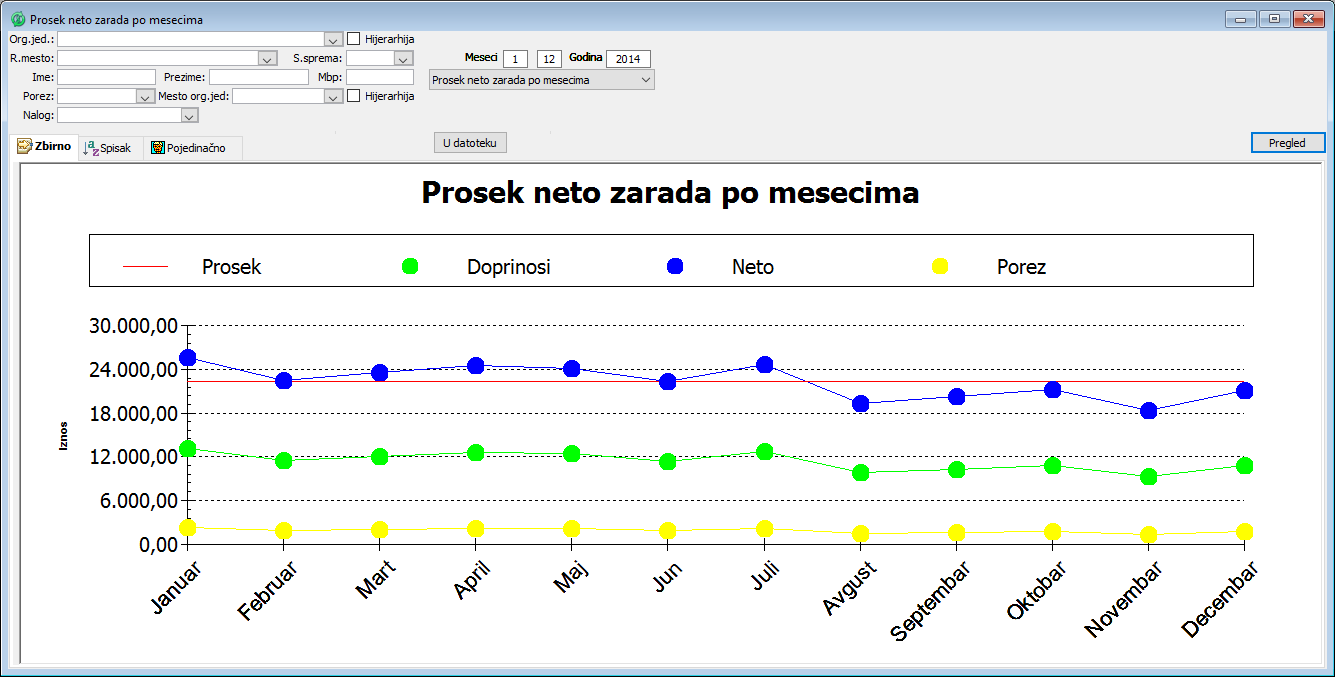This screenshot has width=1335, height=677.
Task: Tick Hijerarhija checkbox next to Mesto org.jed.
Action: (354, 96)
